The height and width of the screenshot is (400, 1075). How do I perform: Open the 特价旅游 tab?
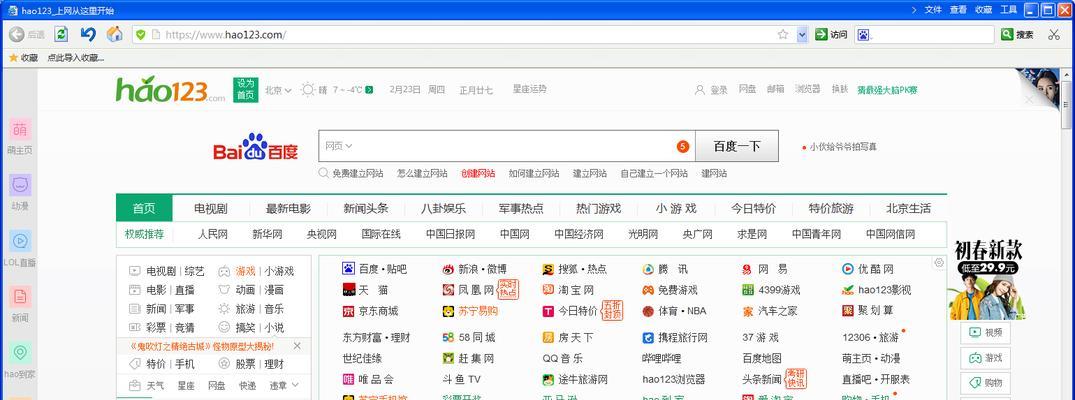click(831, 209)
